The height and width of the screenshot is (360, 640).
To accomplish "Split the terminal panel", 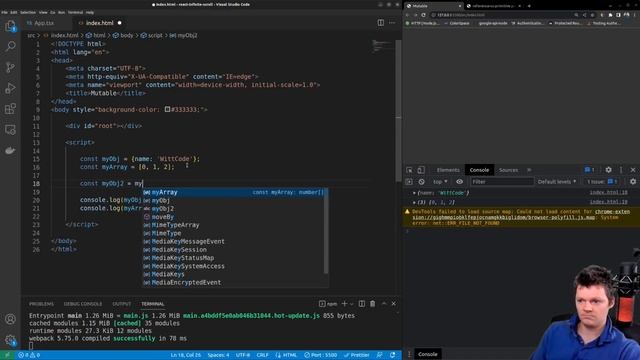I will [362, 304].
